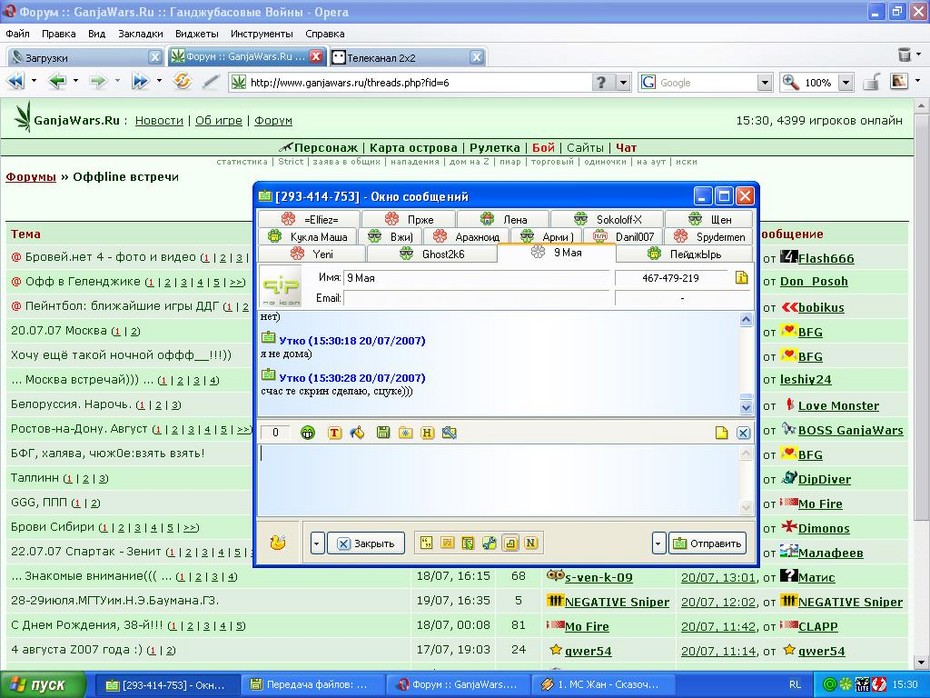Open the Карта острова link
Image resolution: width=930 pixels, height=698 pixels.
(x=413, y=148)
